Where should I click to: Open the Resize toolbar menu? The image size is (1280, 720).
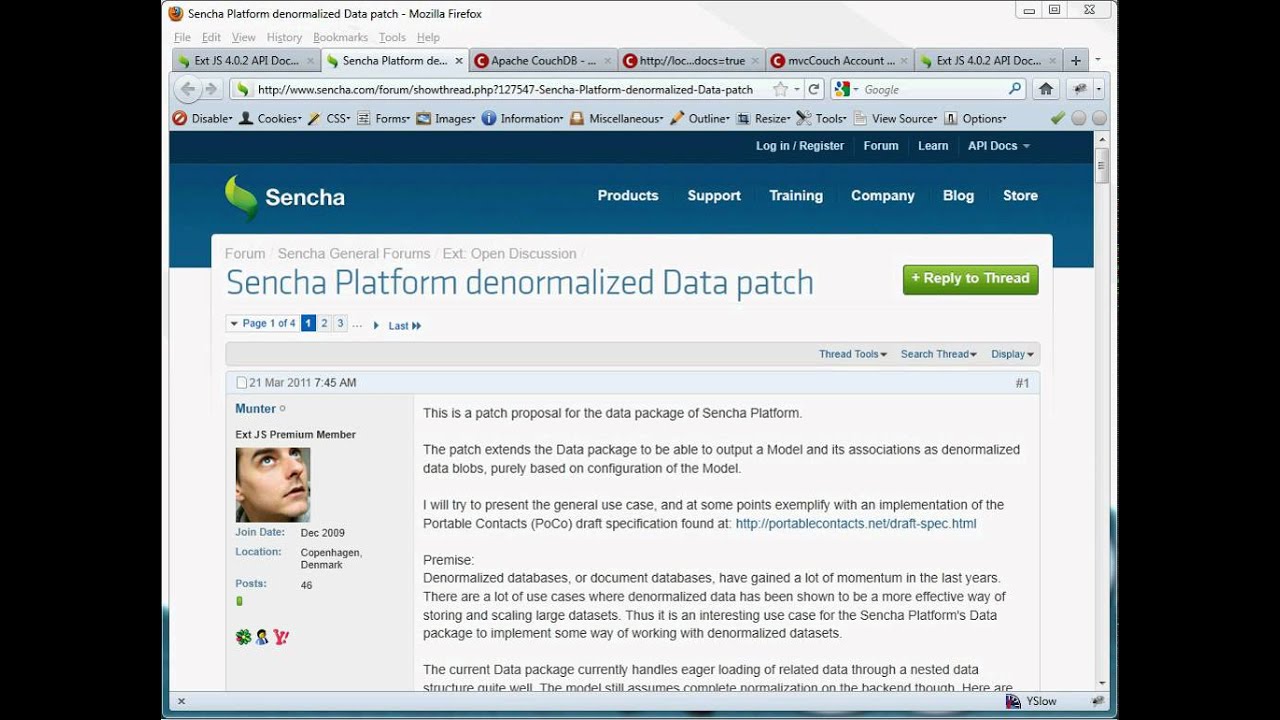[x=764, y=118]
